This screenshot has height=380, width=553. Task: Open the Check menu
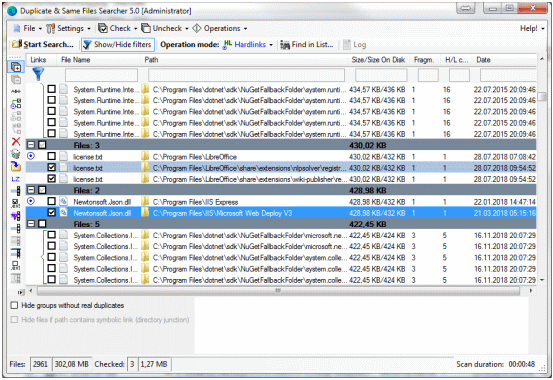click(x=118, y=29)
